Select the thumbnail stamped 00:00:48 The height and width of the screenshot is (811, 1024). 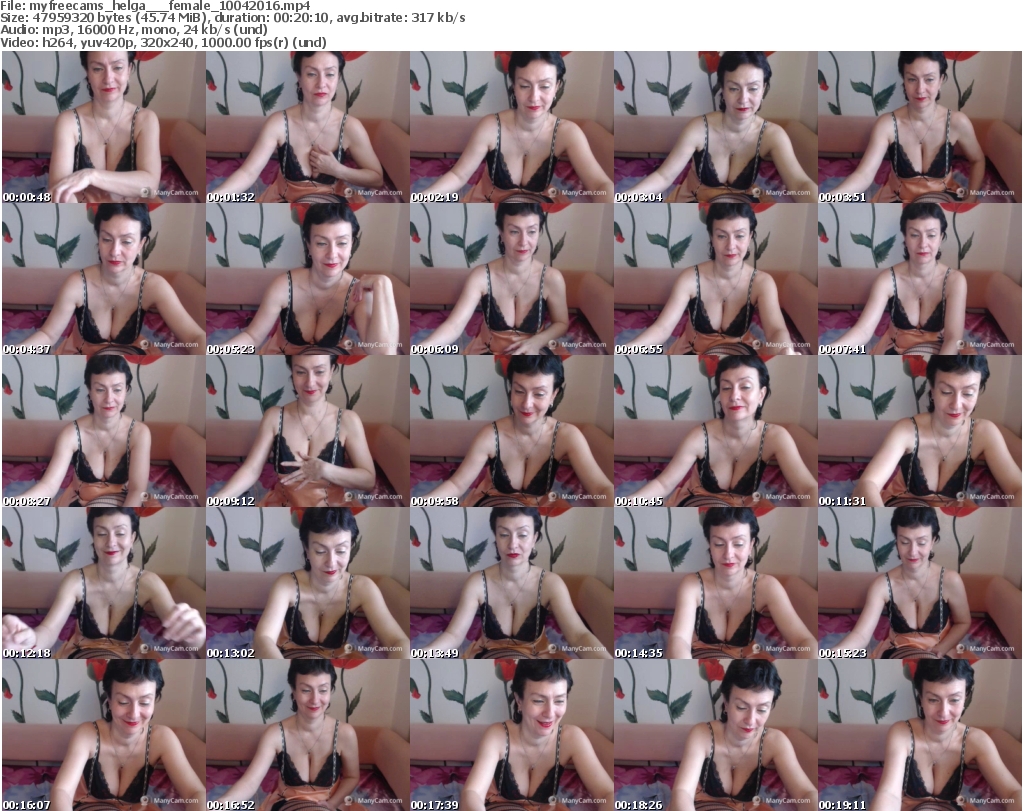pos(104,127)
